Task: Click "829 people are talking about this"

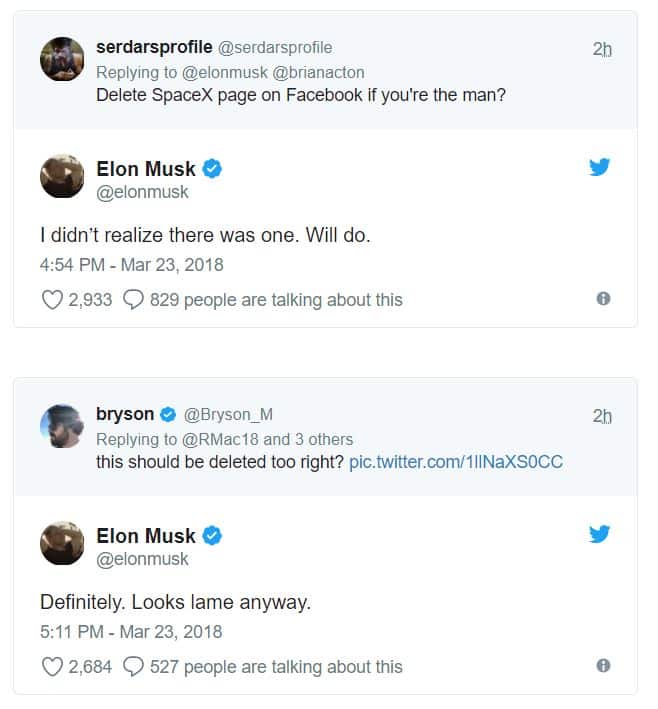Action: (x=276, y=299)
